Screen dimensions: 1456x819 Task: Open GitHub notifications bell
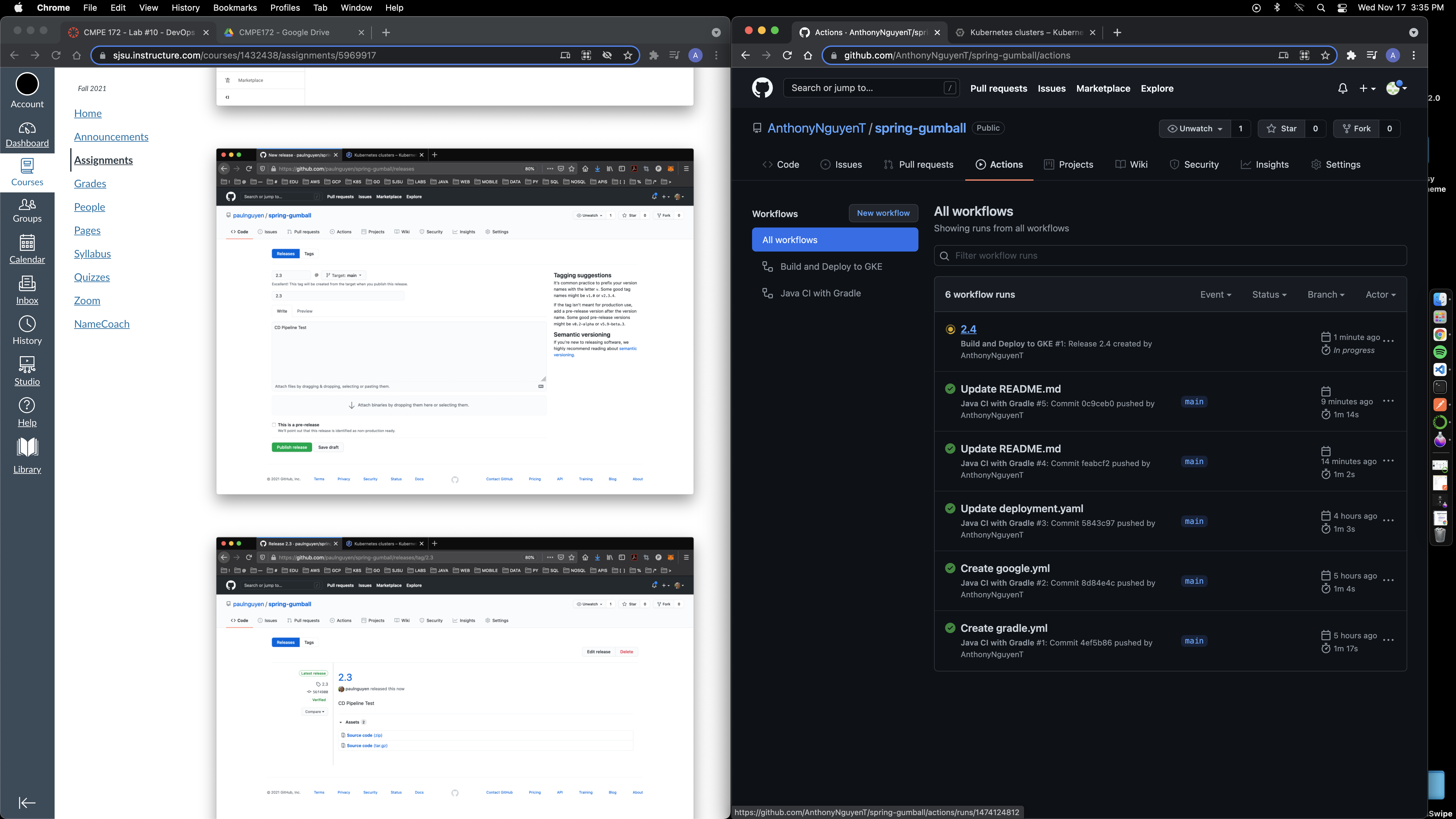(x=1342, y=88)
